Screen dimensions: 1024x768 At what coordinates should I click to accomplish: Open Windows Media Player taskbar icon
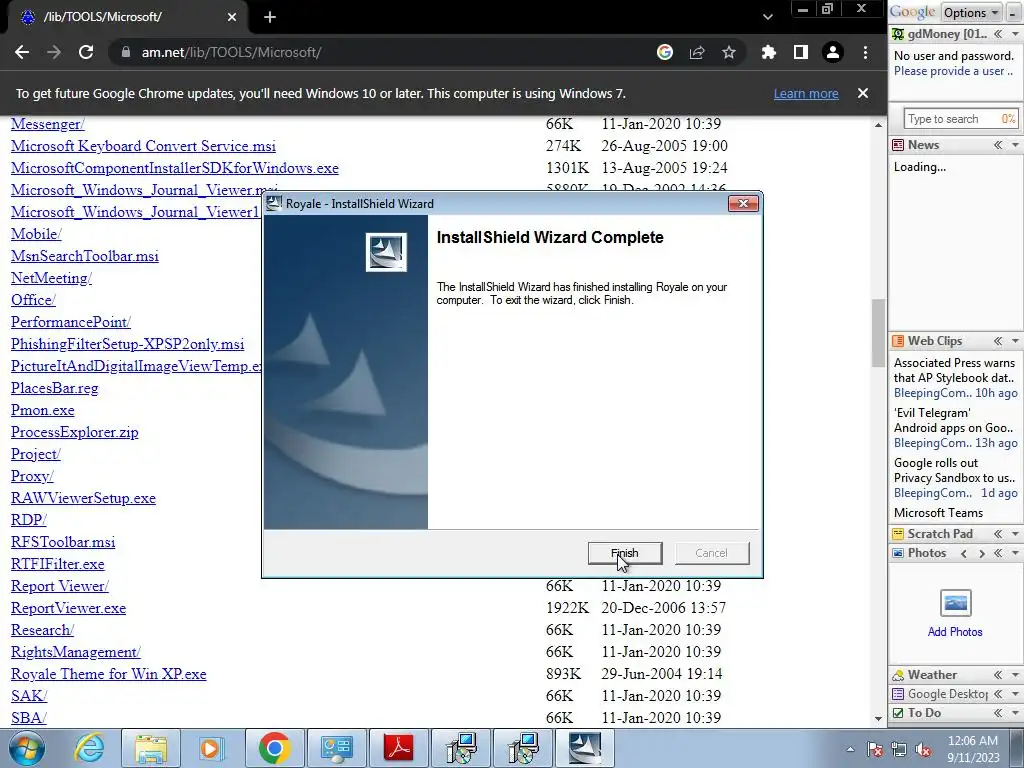[x=212, y=748]
